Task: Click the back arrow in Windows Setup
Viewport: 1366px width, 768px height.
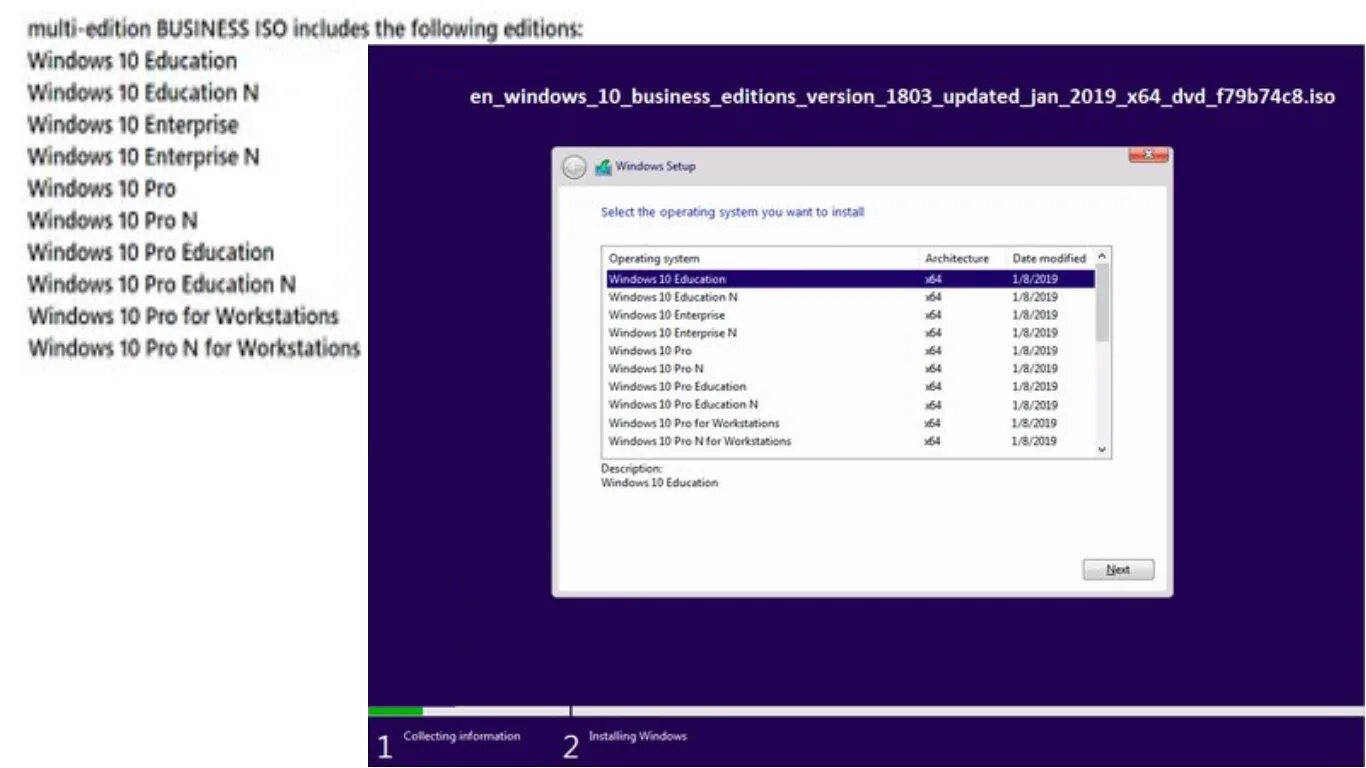Action: point(574,167)
